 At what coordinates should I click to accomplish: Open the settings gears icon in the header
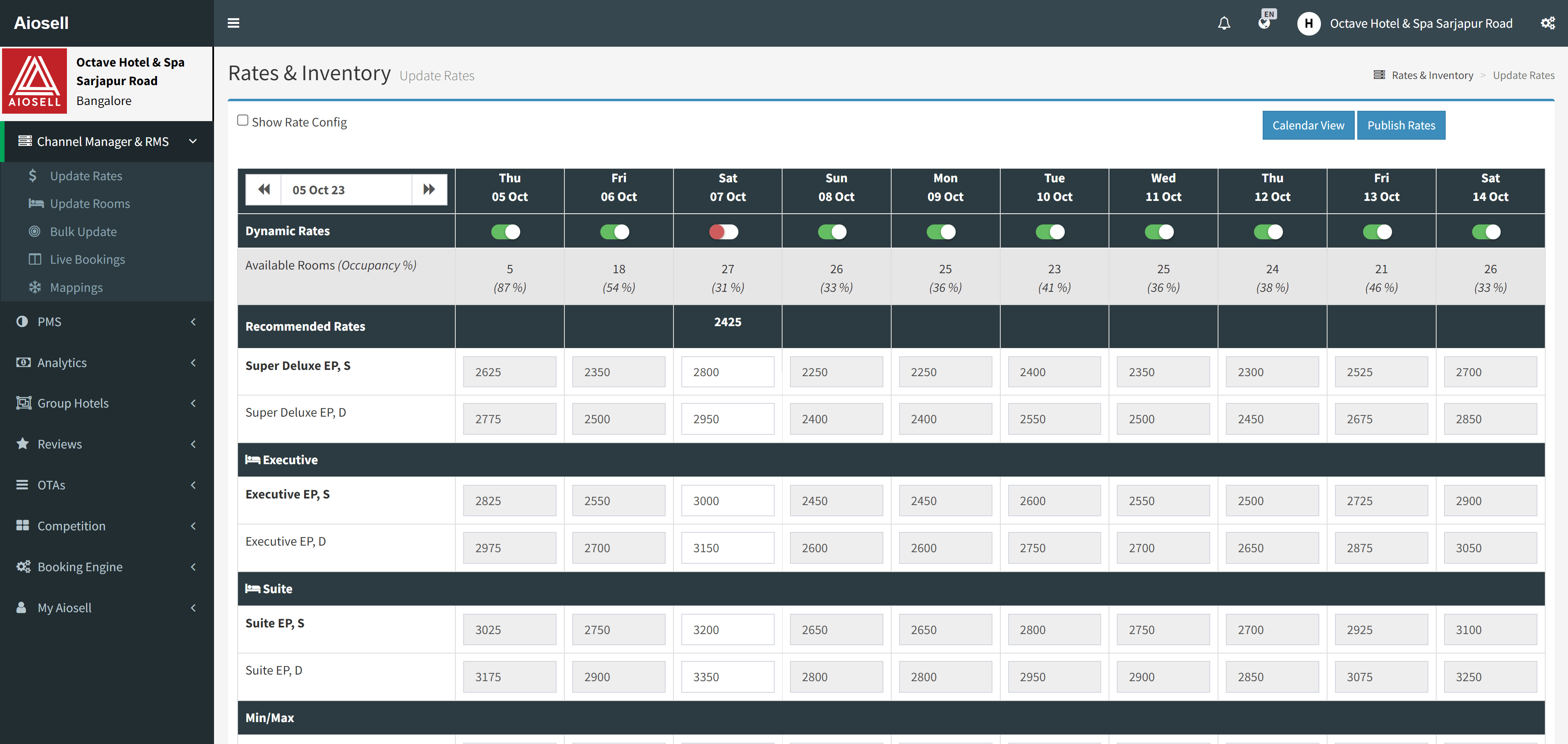[1547, 23]
